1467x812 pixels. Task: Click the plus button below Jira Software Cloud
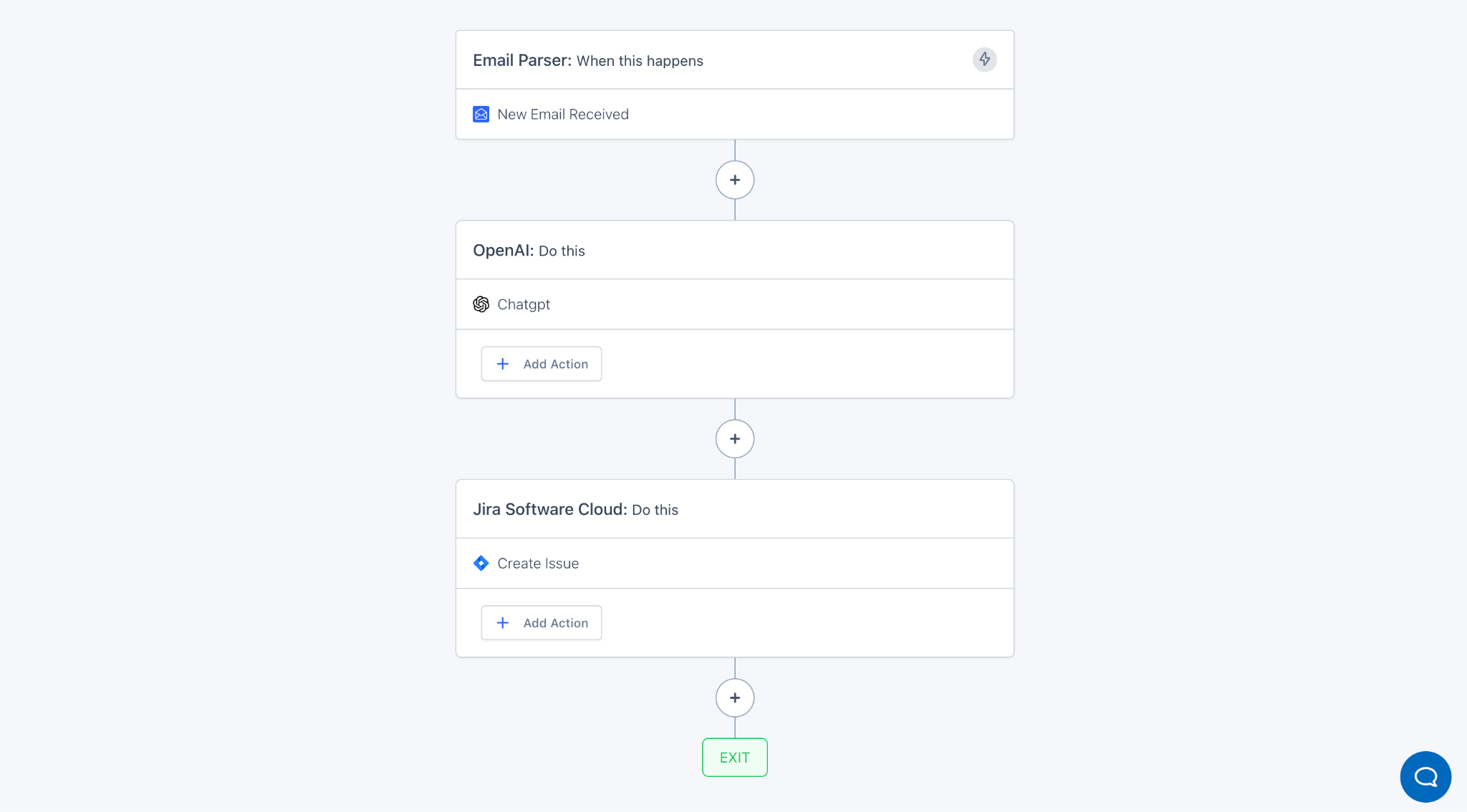[x=734, y=697]
